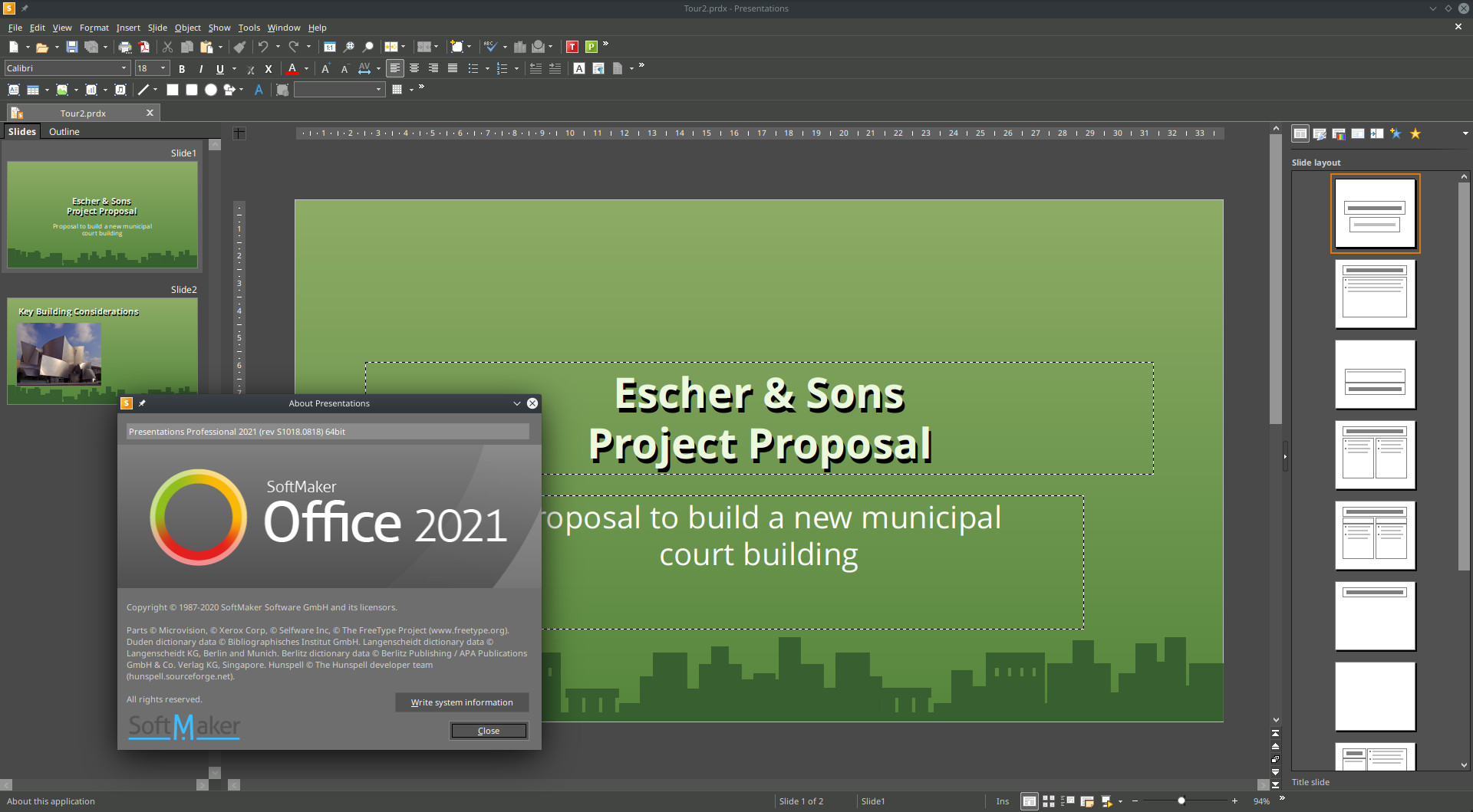The image size is (1473, 812).
Task: Expand the sidebar panel options arrow
Action: (x=1465, y=133)
